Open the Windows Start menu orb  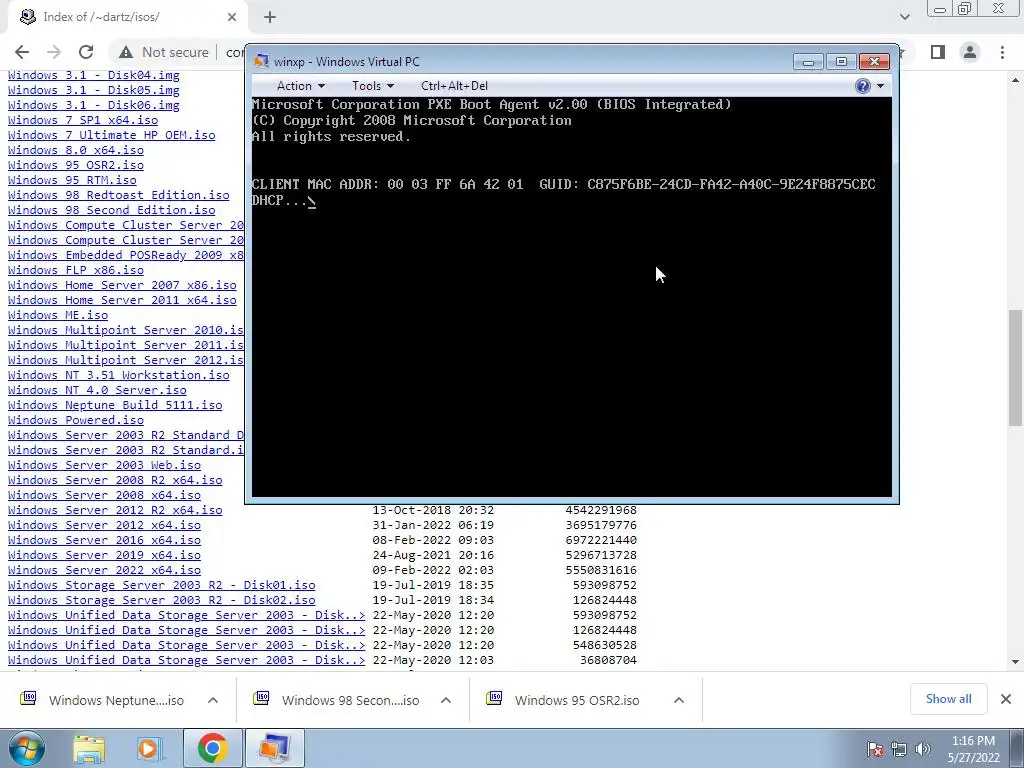click(26, 748)
